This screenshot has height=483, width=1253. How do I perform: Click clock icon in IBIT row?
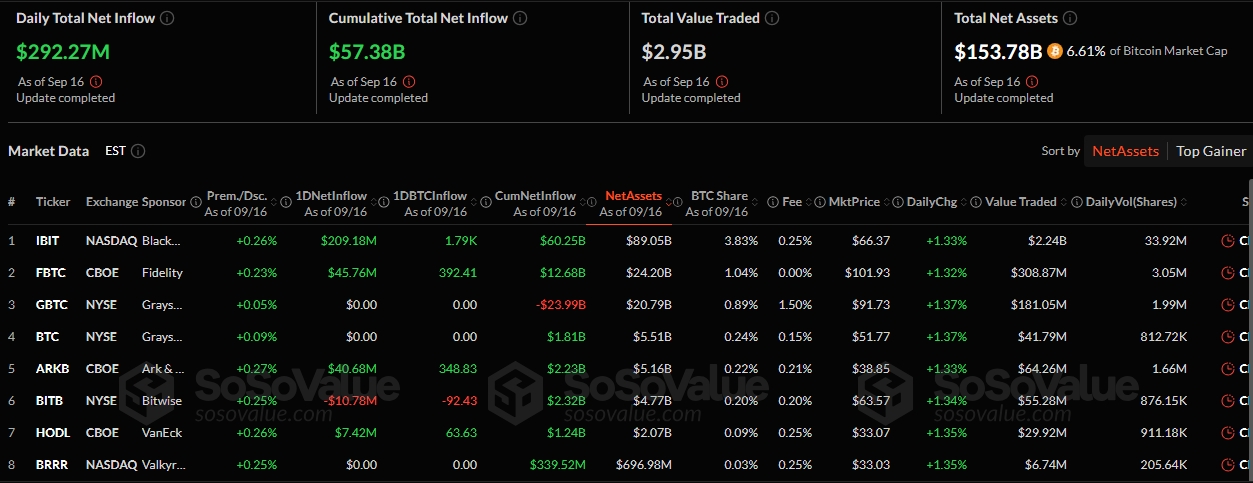click(1228, 241)
